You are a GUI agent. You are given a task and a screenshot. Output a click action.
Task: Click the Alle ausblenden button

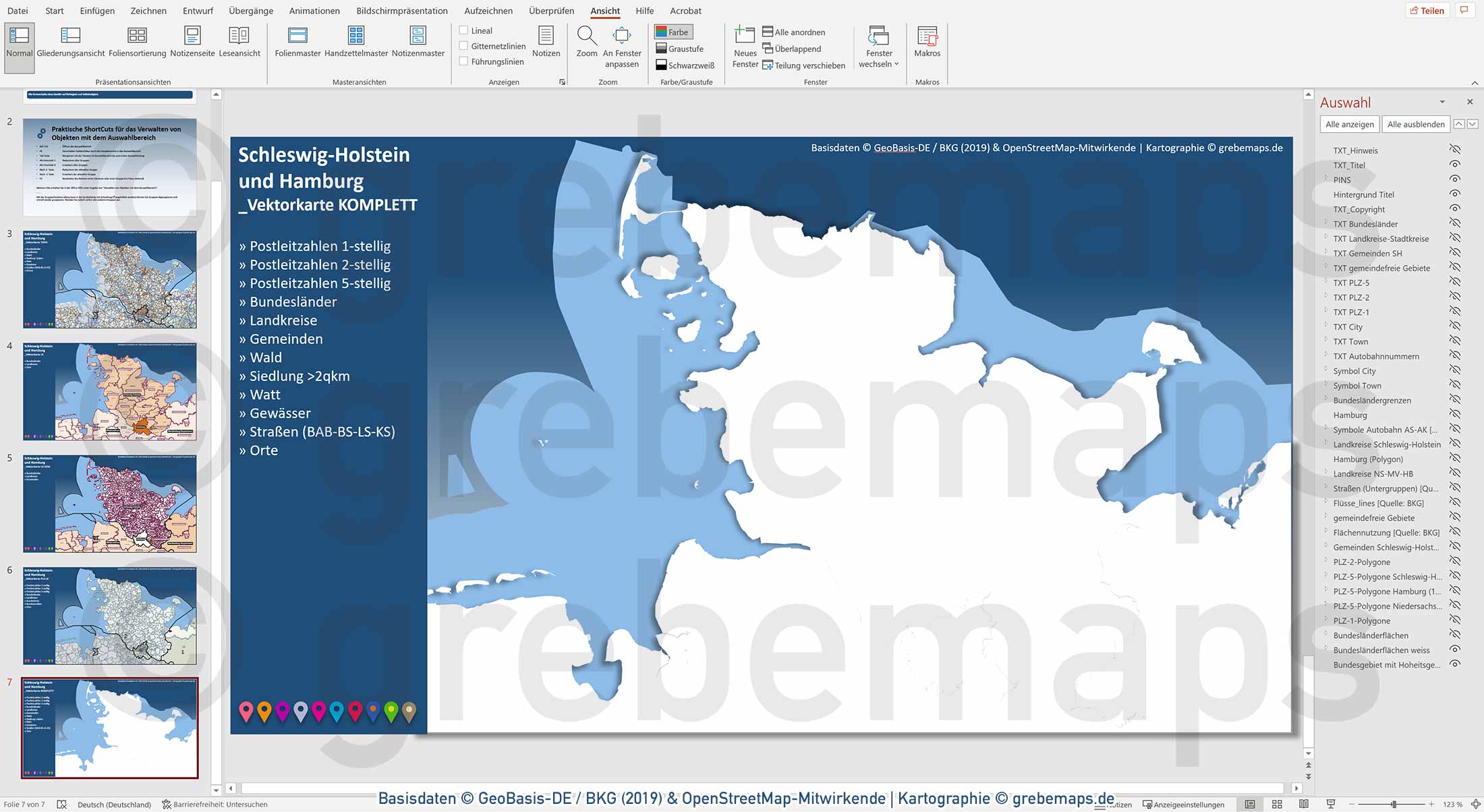point(1415,124)
